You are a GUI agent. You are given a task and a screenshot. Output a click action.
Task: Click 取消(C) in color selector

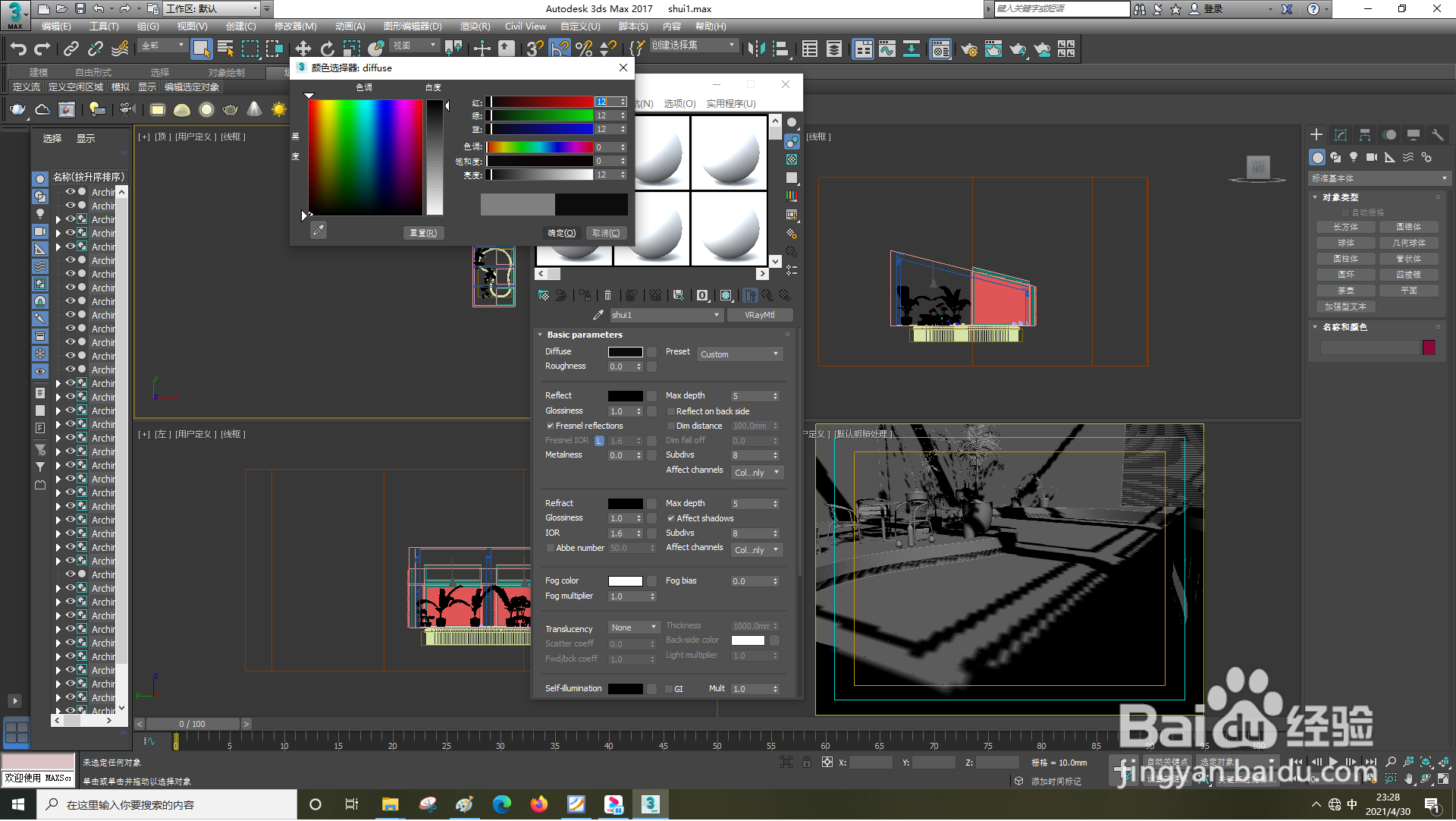coord(606,233)
